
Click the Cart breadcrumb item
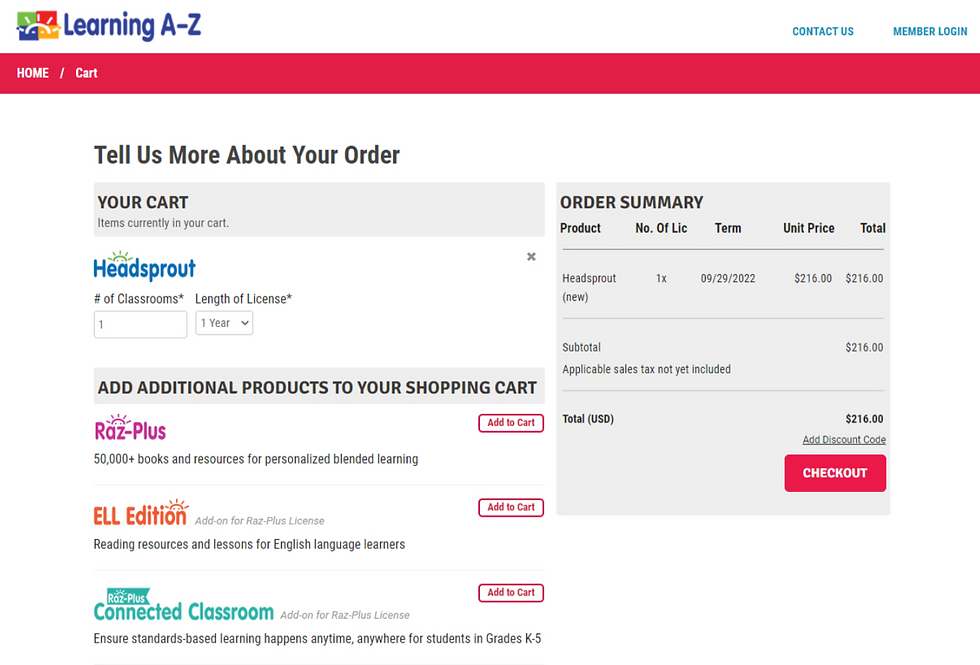point(87,73)
